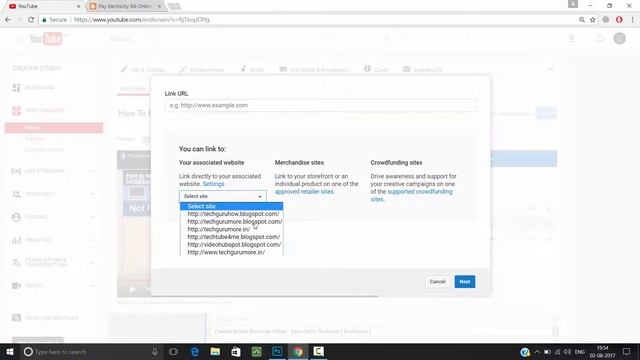Open the Opera extension icon
Viewport: 640px width, 360px height.
[x=619, y=20]
